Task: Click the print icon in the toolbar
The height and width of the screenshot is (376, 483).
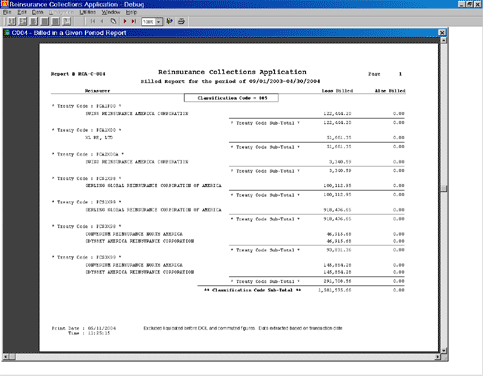Action: coord(181,21)
